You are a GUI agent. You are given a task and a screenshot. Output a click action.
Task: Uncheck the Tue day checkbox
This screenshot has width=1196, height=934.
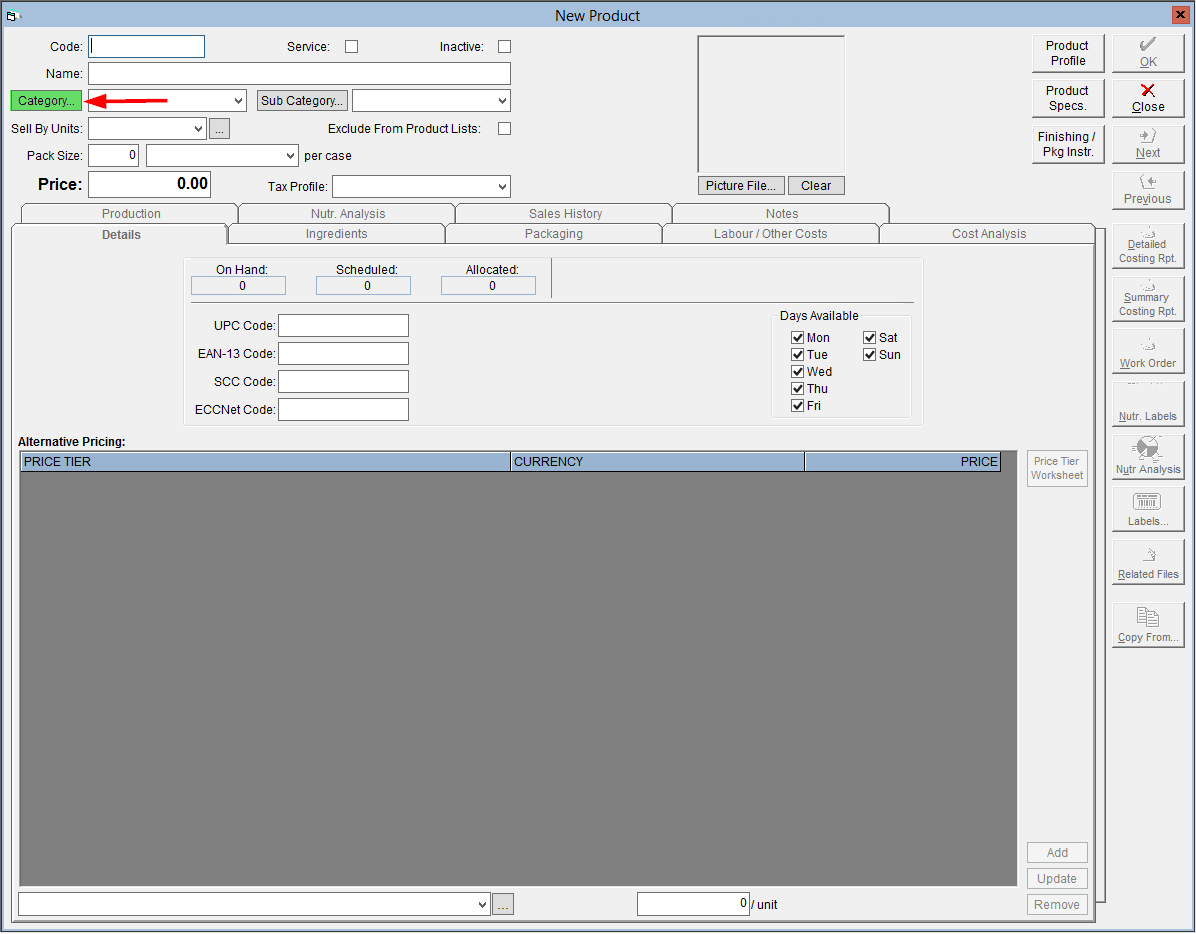[x=798, y=355]
